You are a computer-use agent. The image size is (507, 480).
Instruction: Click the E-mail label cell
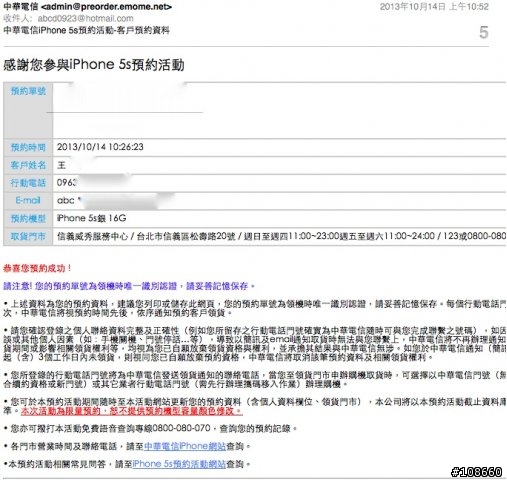coord(28,200)
